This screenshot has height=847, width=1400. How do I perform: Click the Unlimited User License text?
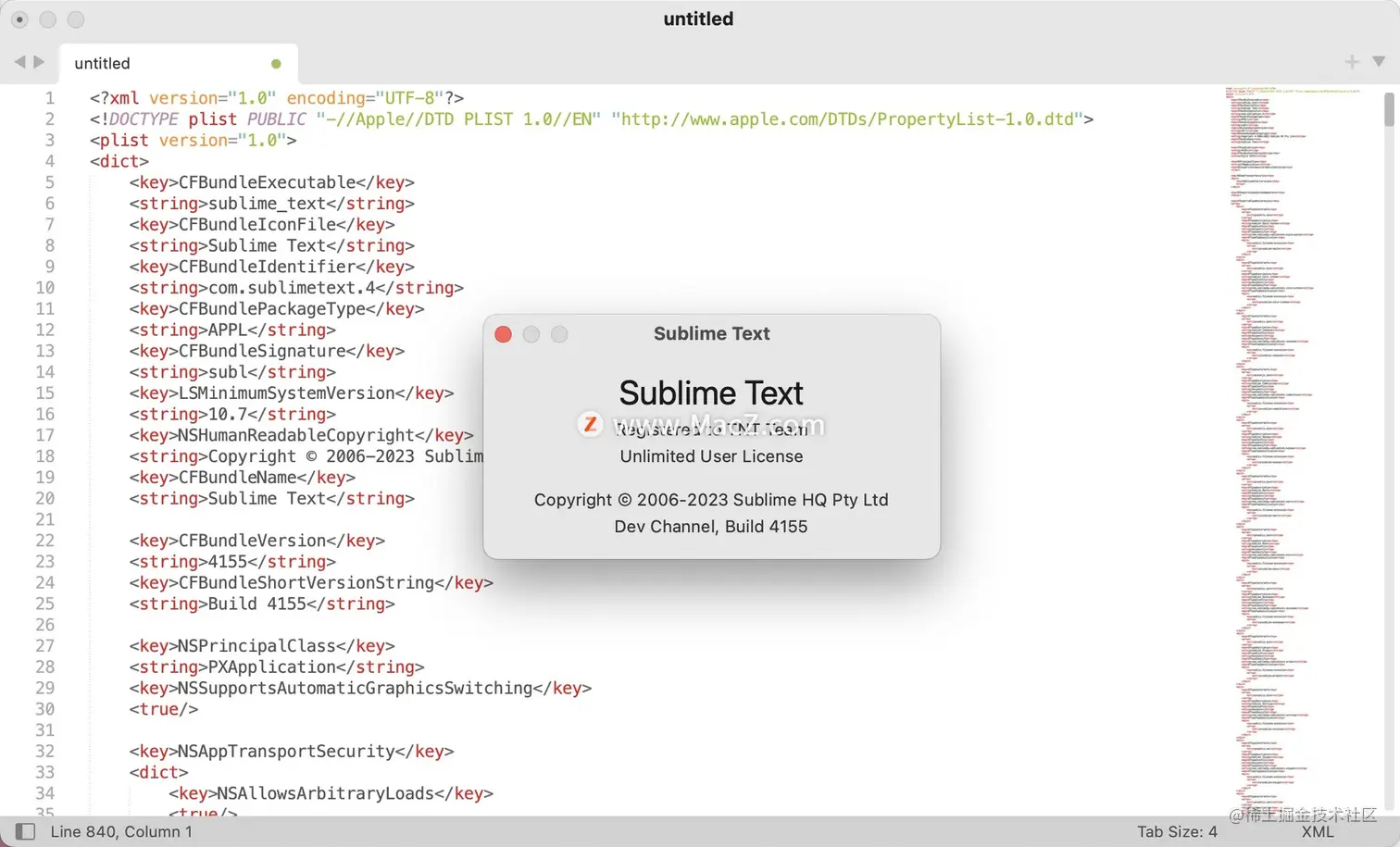(711, 456)
